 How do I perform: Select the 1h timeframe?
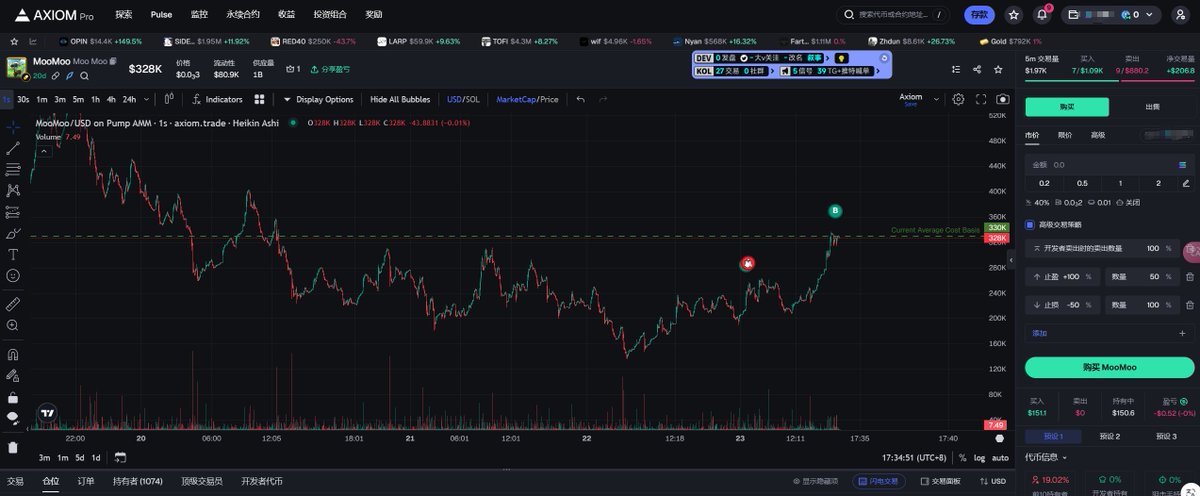click(95, 99)
